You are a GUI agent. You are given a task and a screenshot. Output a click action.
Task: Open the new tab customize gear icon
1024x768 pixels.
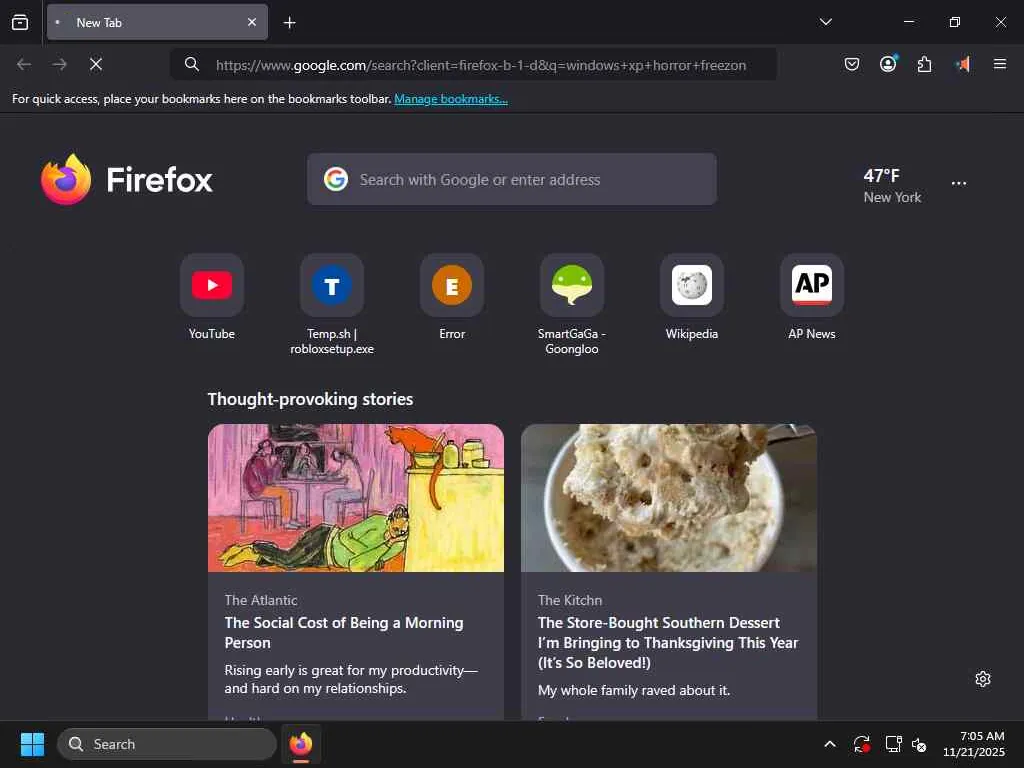tap(982, 679)
